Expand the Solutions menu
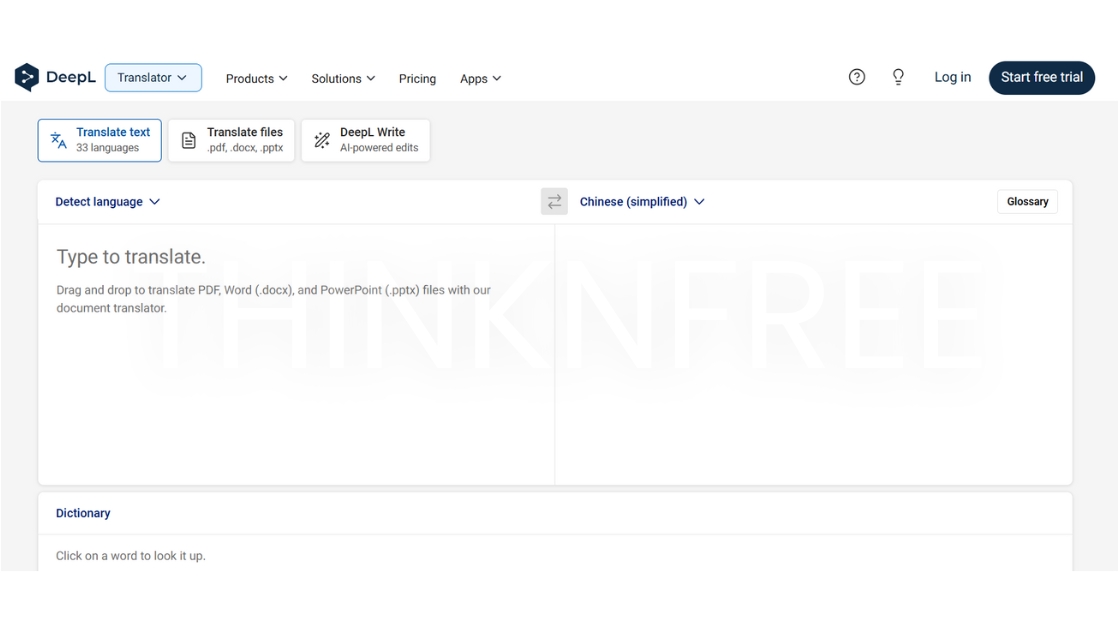Image resolution: width=1120 pixels, height=630 pixels. (343, 79)
